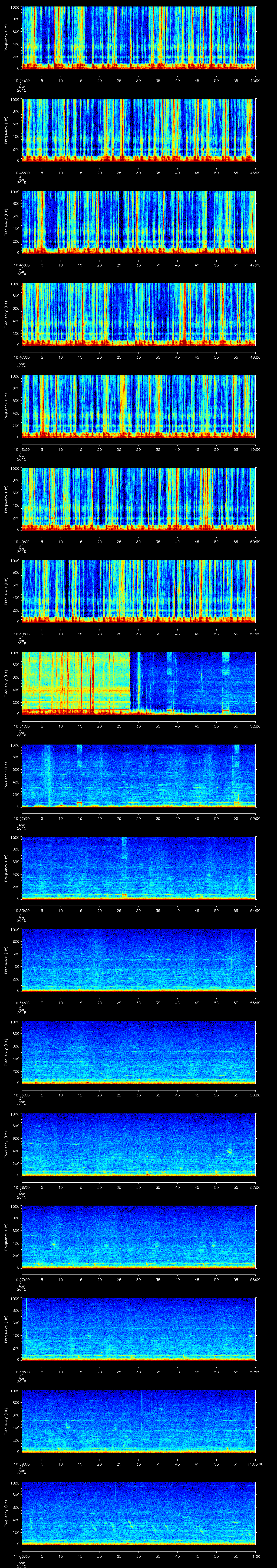Select the spectrogram panel starting at 10:45:00

tap(139, 130)
